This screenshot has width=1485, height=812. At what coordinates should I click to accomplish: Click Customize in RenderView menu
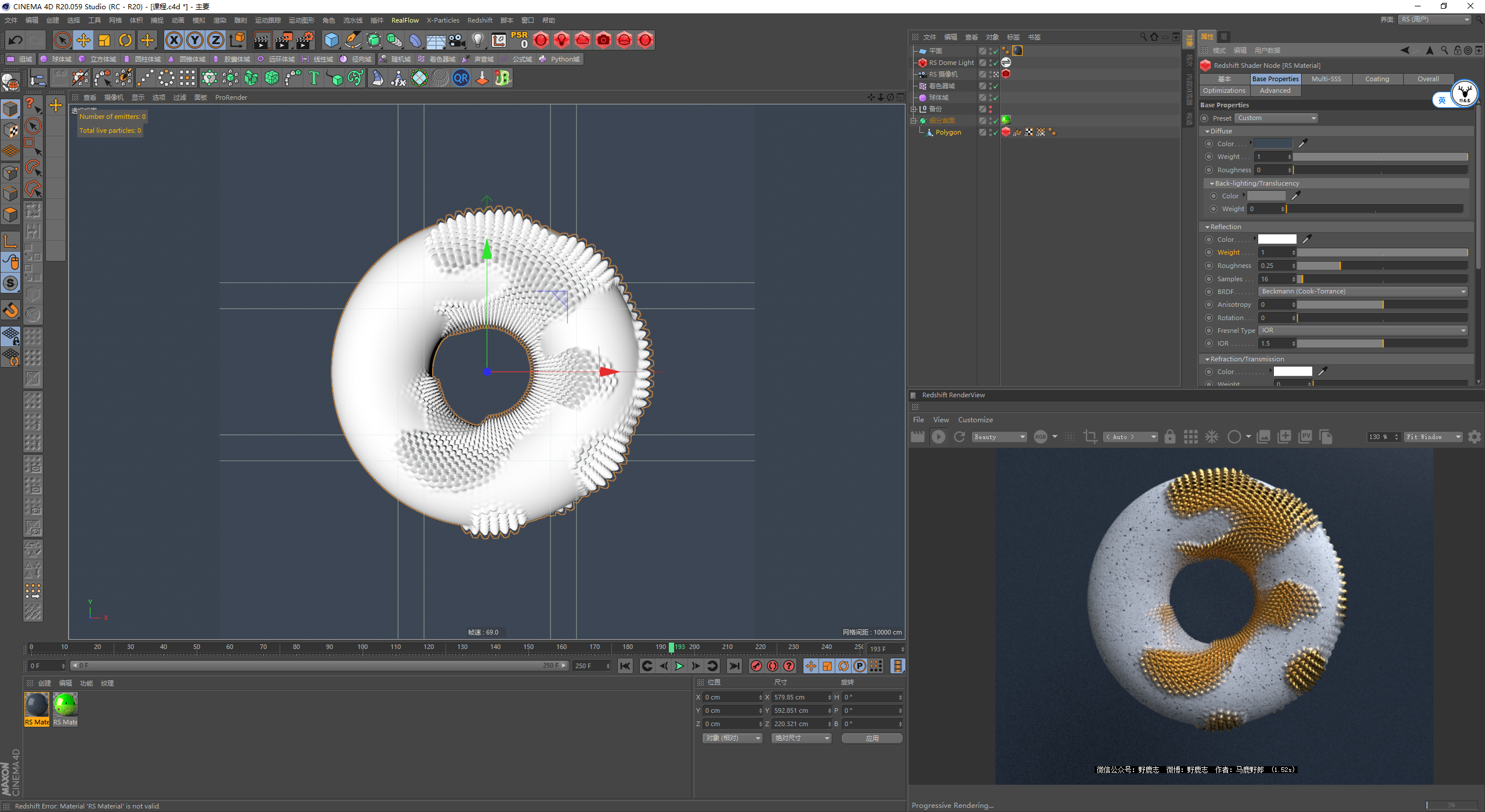click(x=975, y=419)
